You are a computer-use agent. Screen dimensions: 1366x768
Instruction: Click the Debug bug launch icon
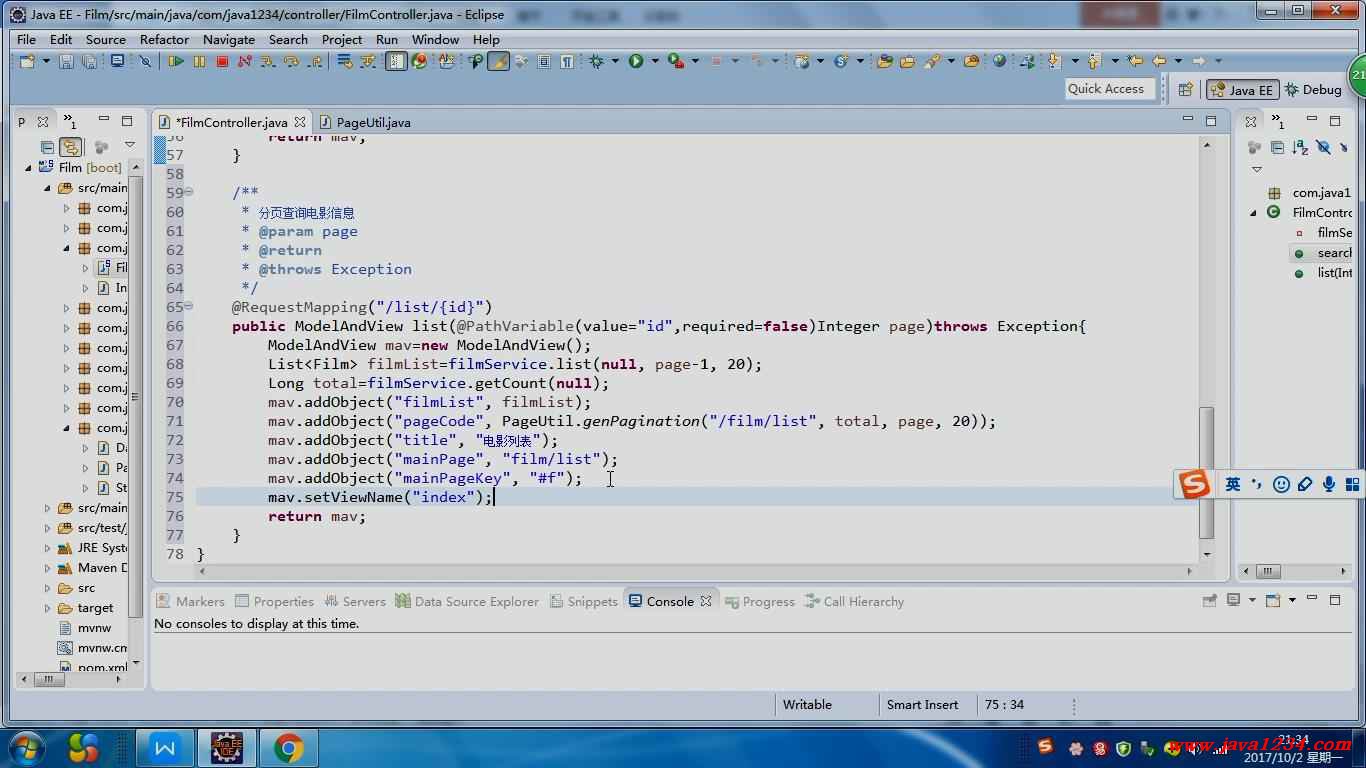[x=597, y=62]
